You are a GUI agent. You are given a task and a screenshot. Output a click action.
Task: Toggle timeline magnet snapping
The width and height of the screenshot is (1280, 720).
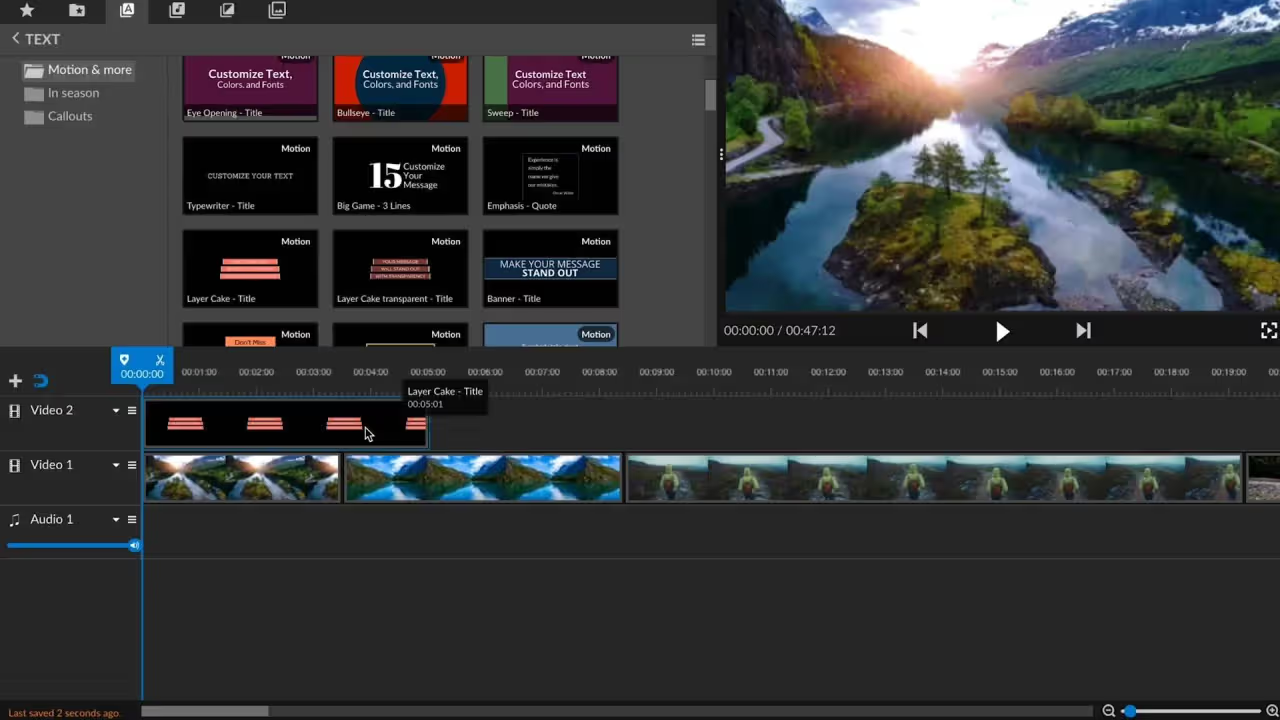click(40, 381)
